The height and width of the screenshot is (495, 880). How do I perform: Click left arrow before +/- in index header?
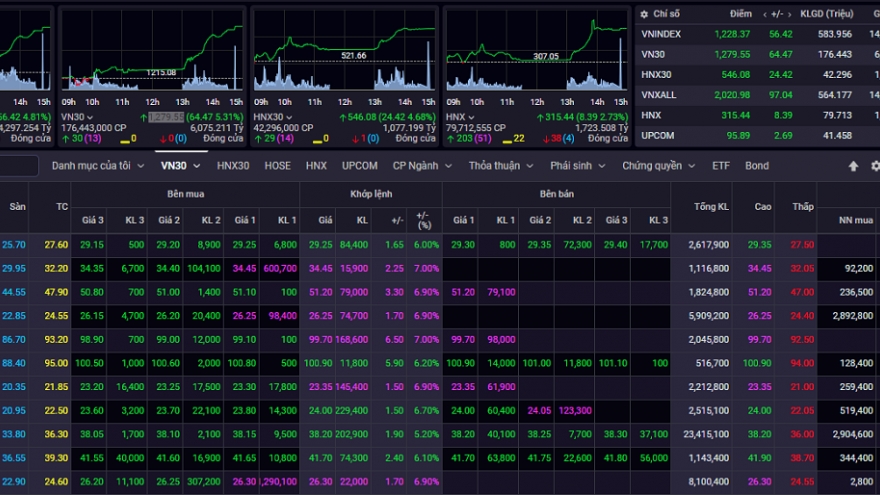(x=765, y=14)
